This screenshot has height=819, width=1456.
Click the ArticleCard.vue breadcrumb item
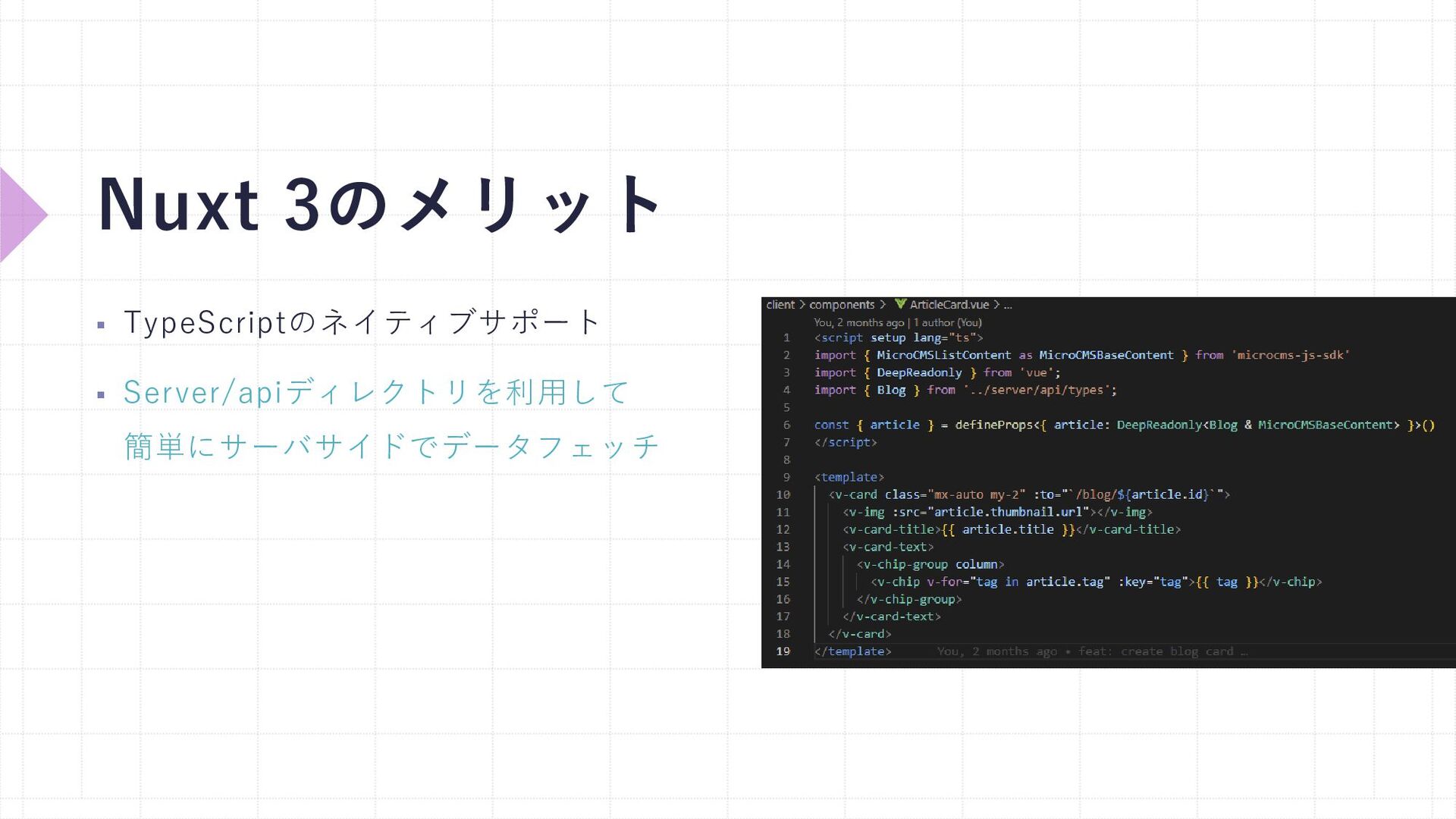pyautogui.click(x=949, y=304)
